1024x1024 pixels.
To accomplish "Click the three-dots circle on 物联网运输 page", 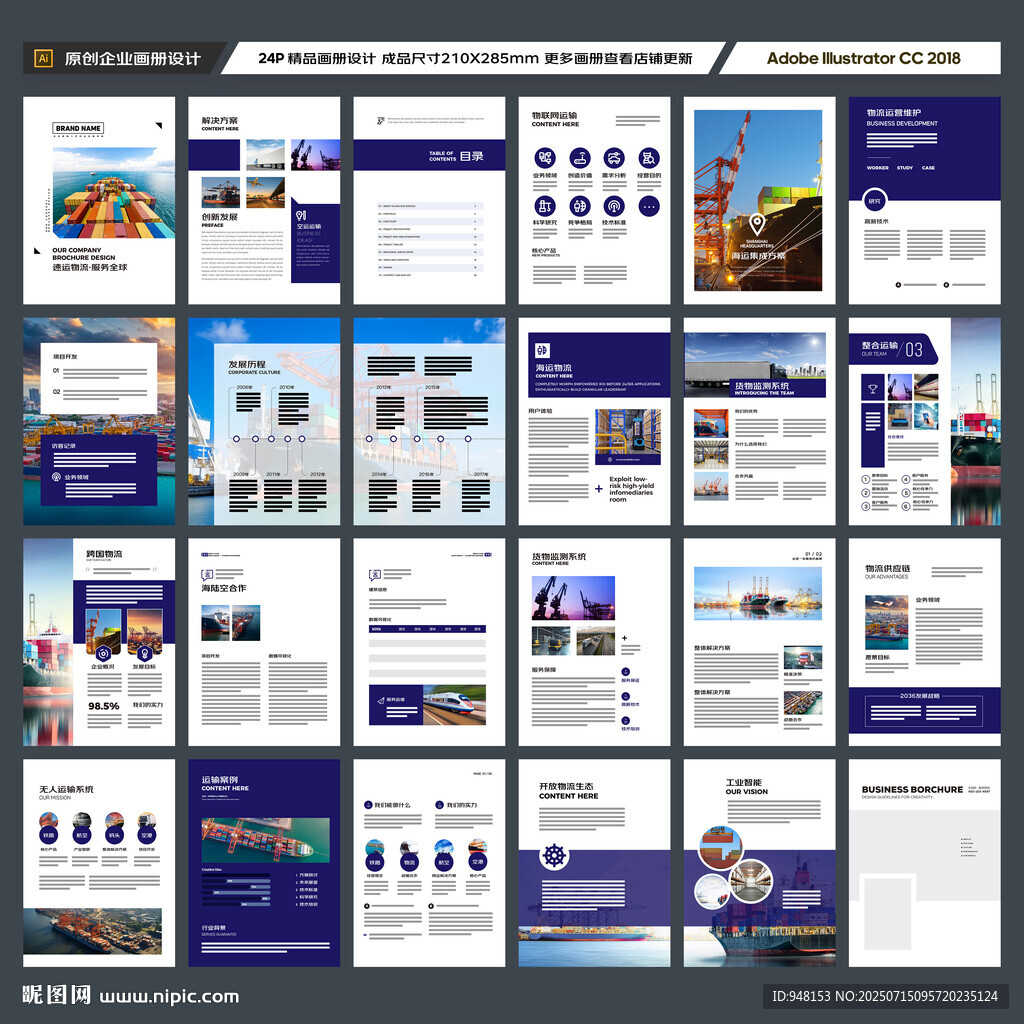I will [648, 206].
